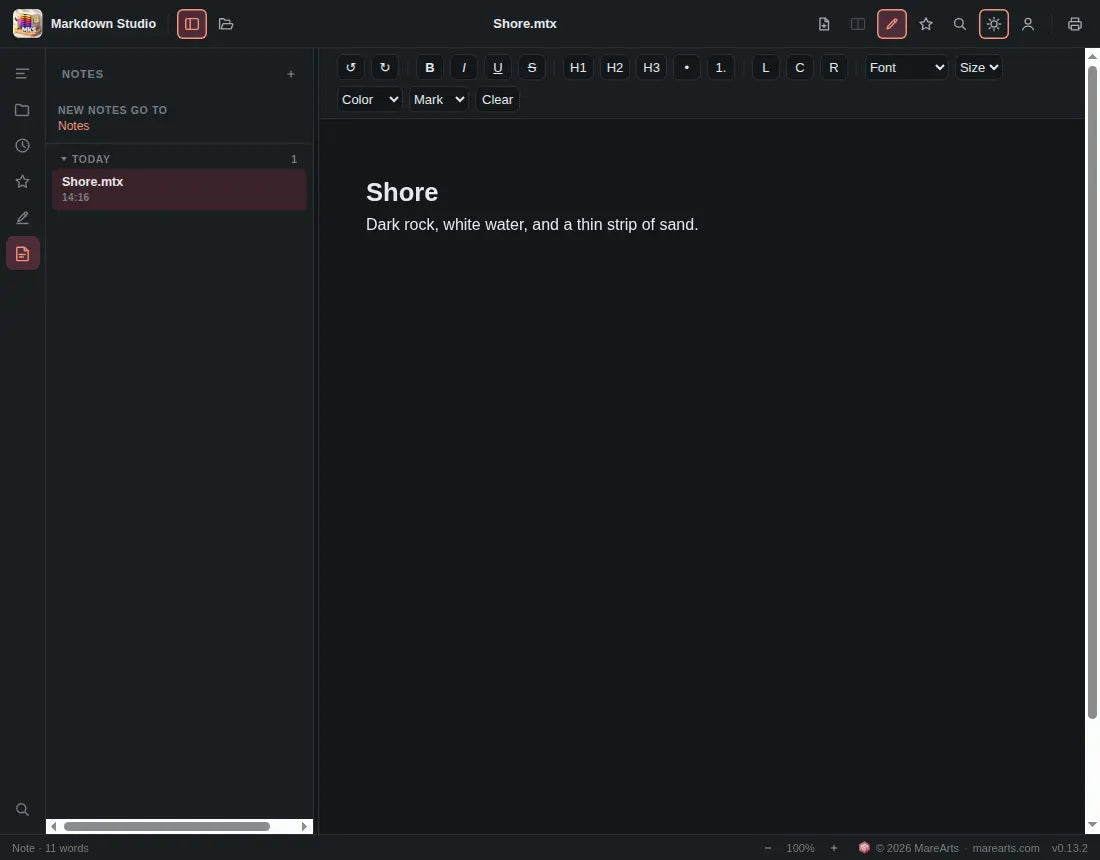Star the current note in header
1100x860 pixels.
(926, 24)
